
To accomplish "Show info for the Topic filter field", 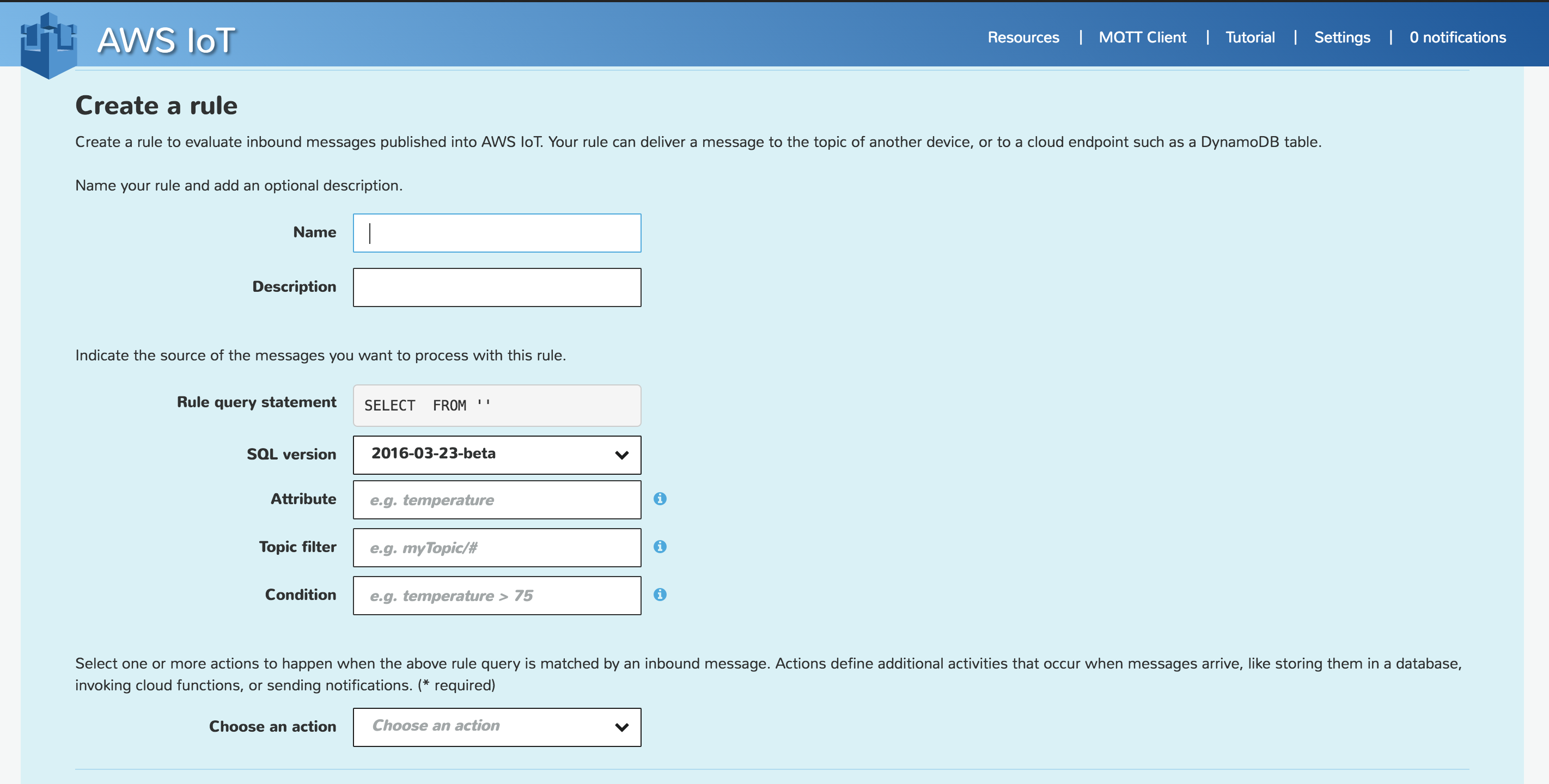I will (660, 547).
